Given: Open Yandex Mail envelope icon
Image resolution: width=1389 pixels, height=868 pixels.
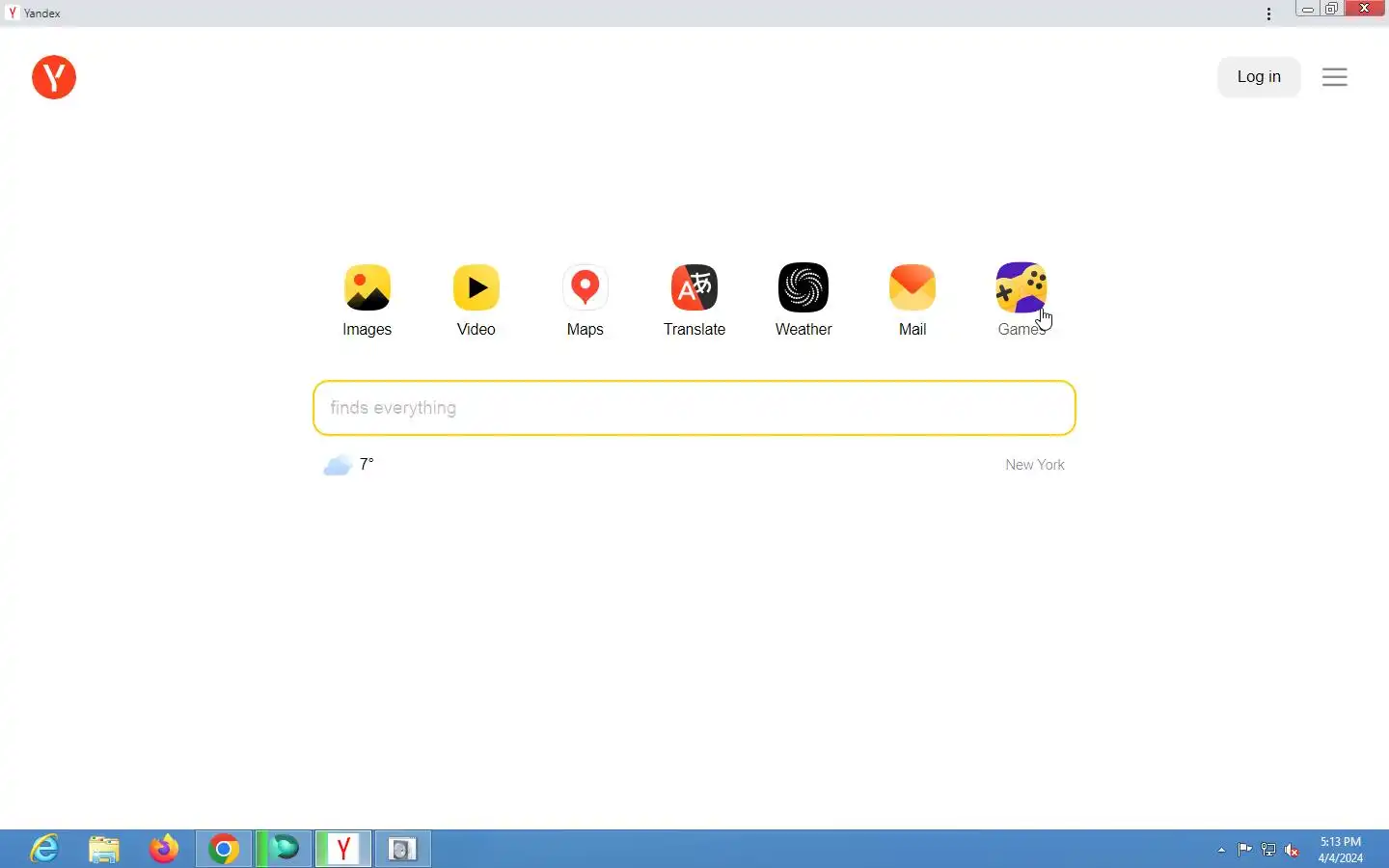Looking at the screenshot, I should [912, 287].
